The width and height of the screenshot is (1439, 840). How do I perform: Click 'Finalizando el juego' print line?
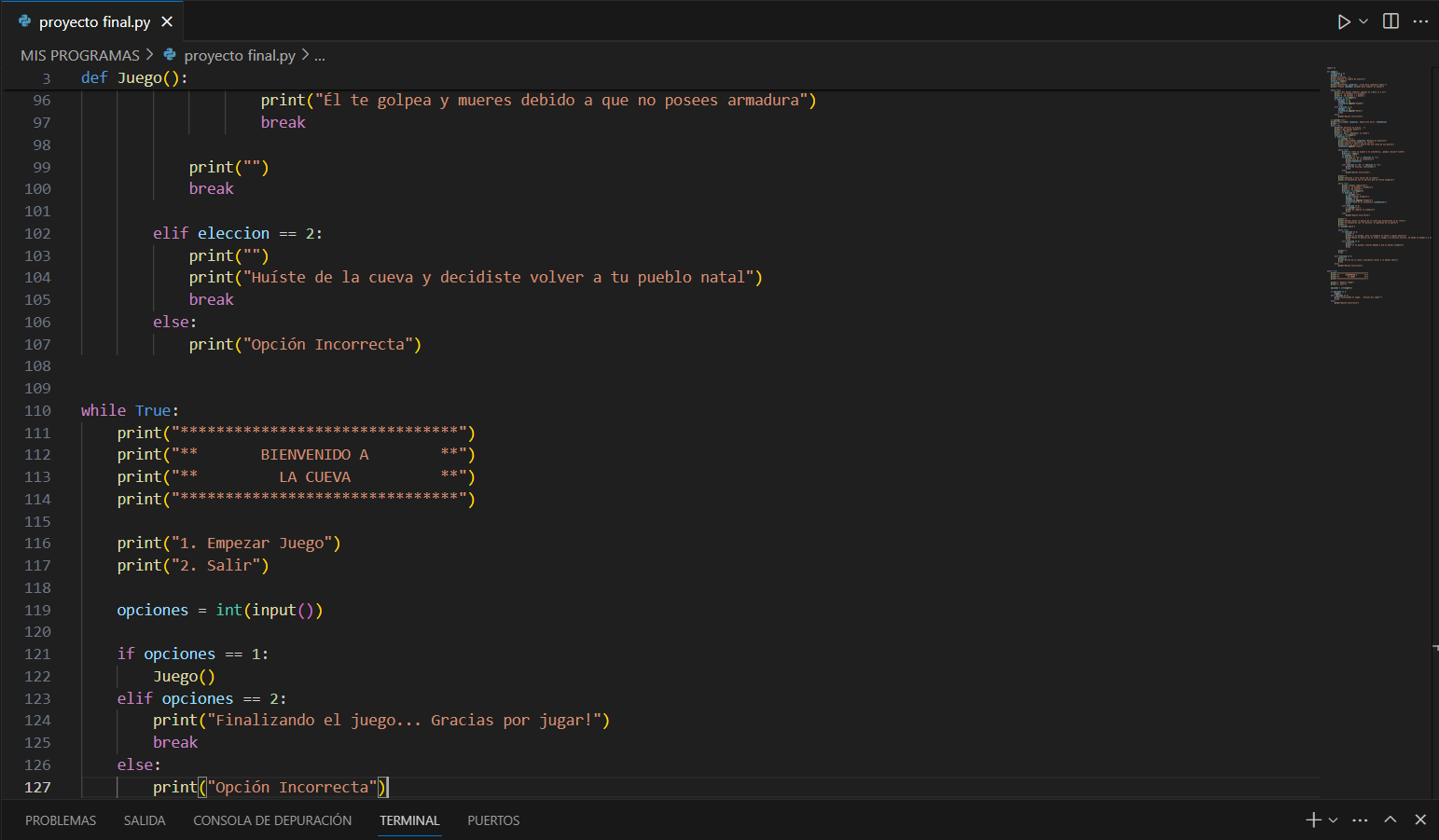point(381,720)
